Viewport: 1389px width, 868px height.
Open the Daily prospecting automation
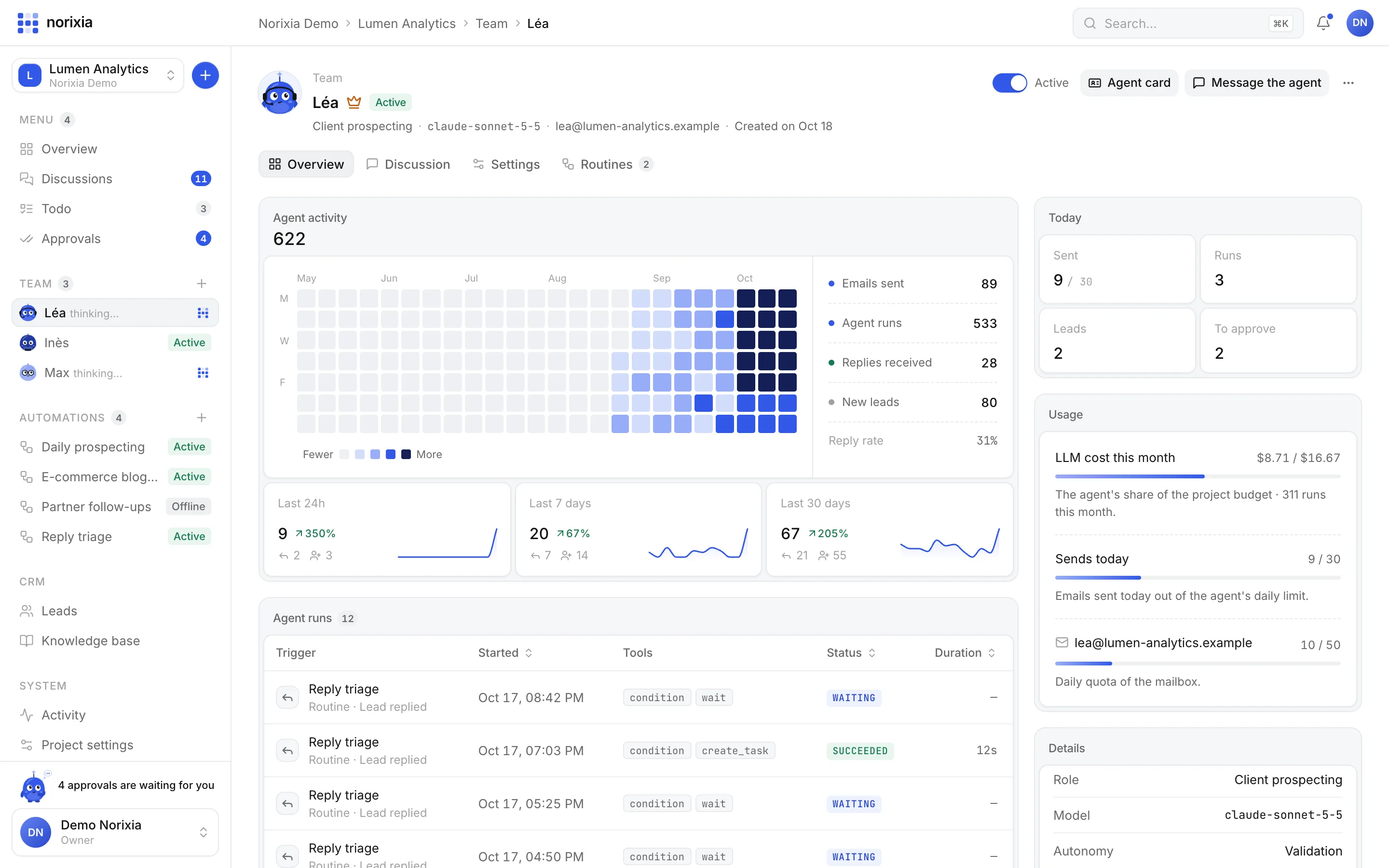pos(115,447)
